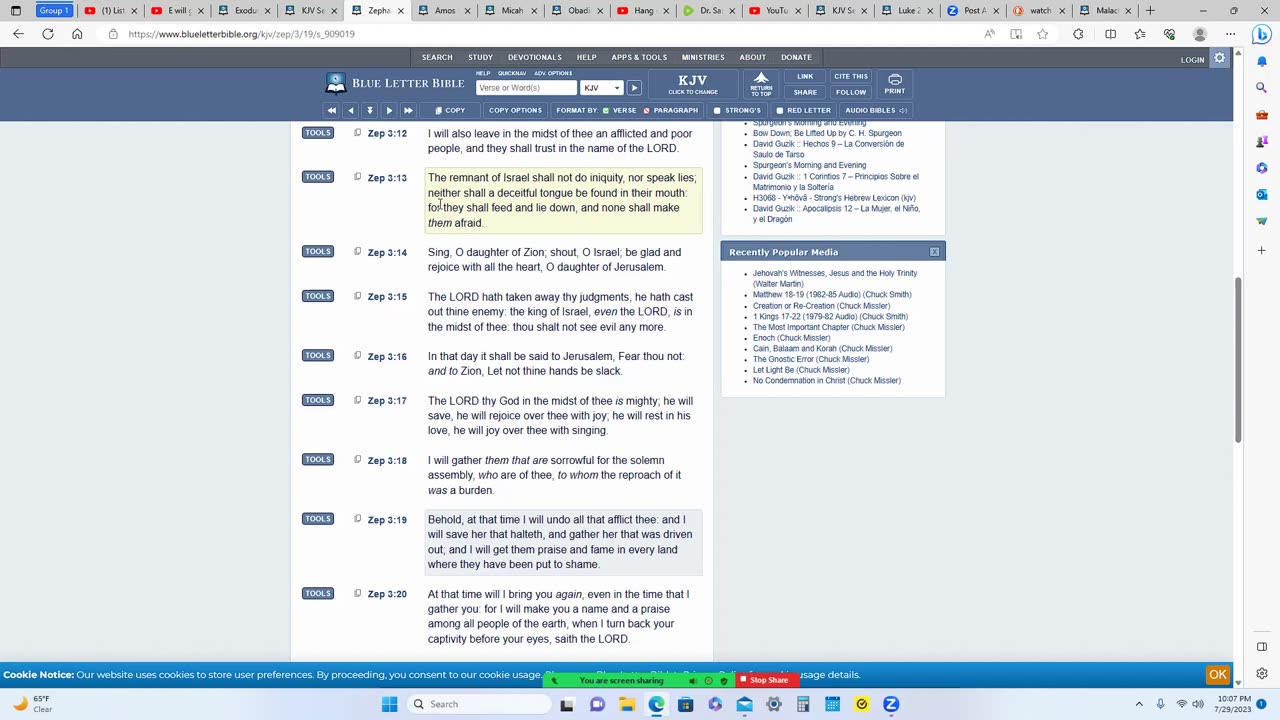Open the KJV translation dropdown
The width and height of the screenshot is (1280, 720).
(x=601, y=88)
